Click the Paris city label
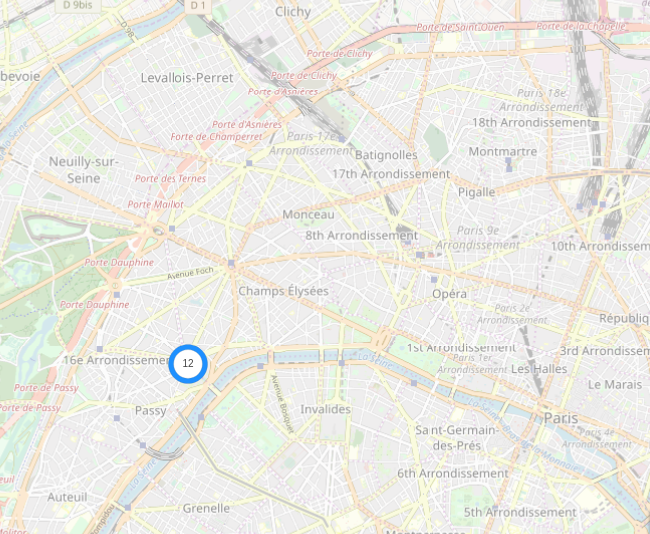Image resolution: width=650 pixels, height=534 pixels. click(561, 418)
